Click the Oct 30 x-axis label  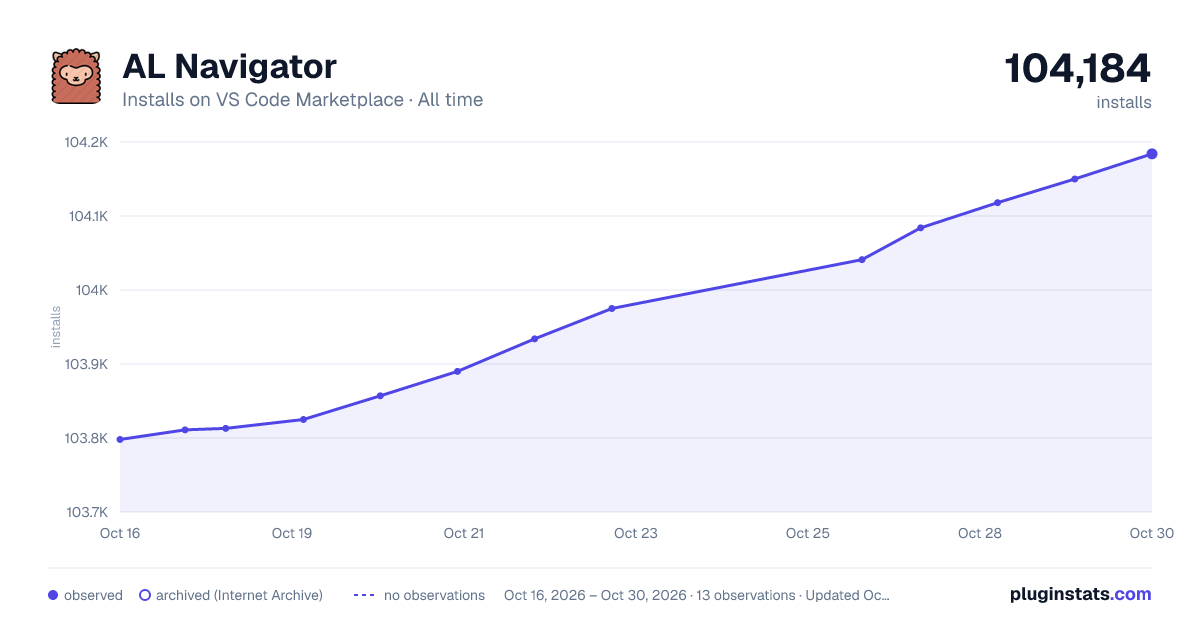tap(1150, 533)
